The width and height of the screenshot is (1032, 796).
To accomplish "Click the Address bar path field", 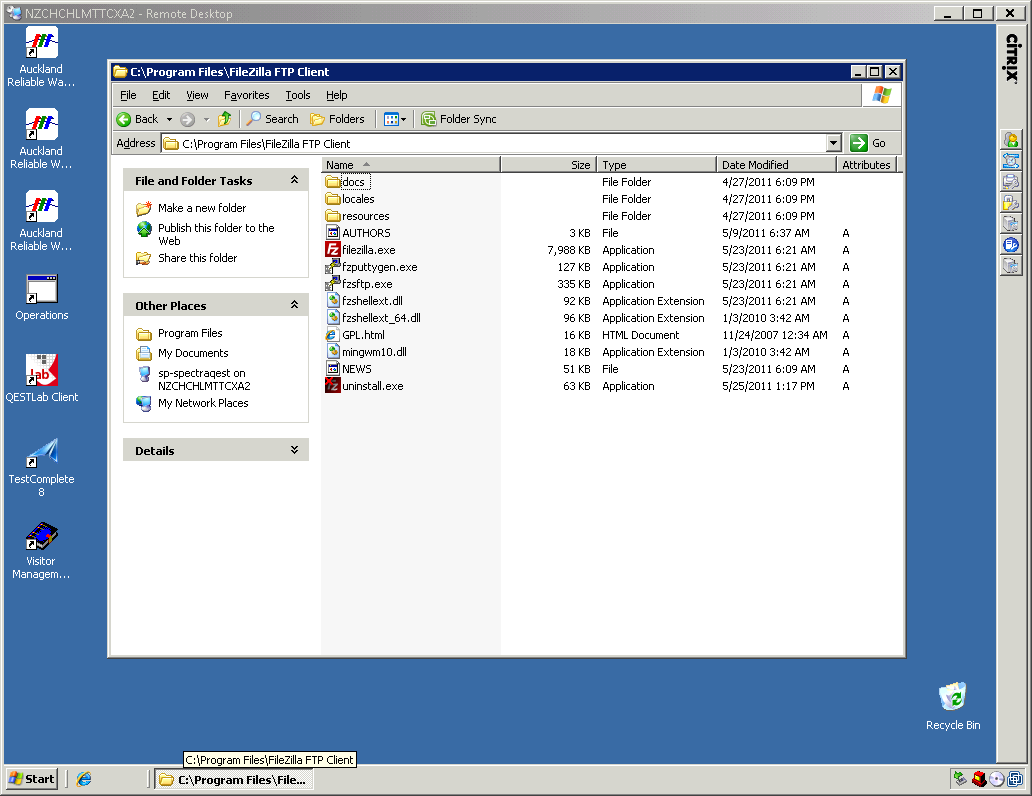I will pos(500,144).
